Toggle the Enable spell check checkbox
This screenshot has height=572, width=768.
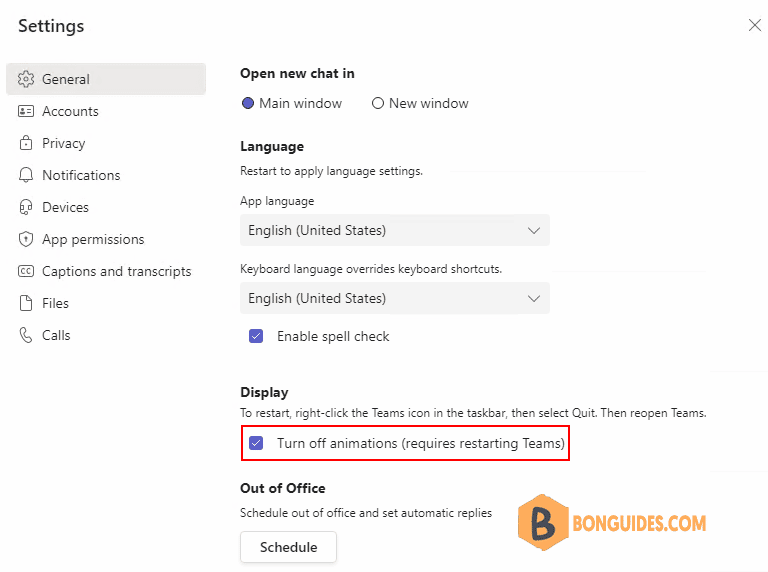pos(256,336)
